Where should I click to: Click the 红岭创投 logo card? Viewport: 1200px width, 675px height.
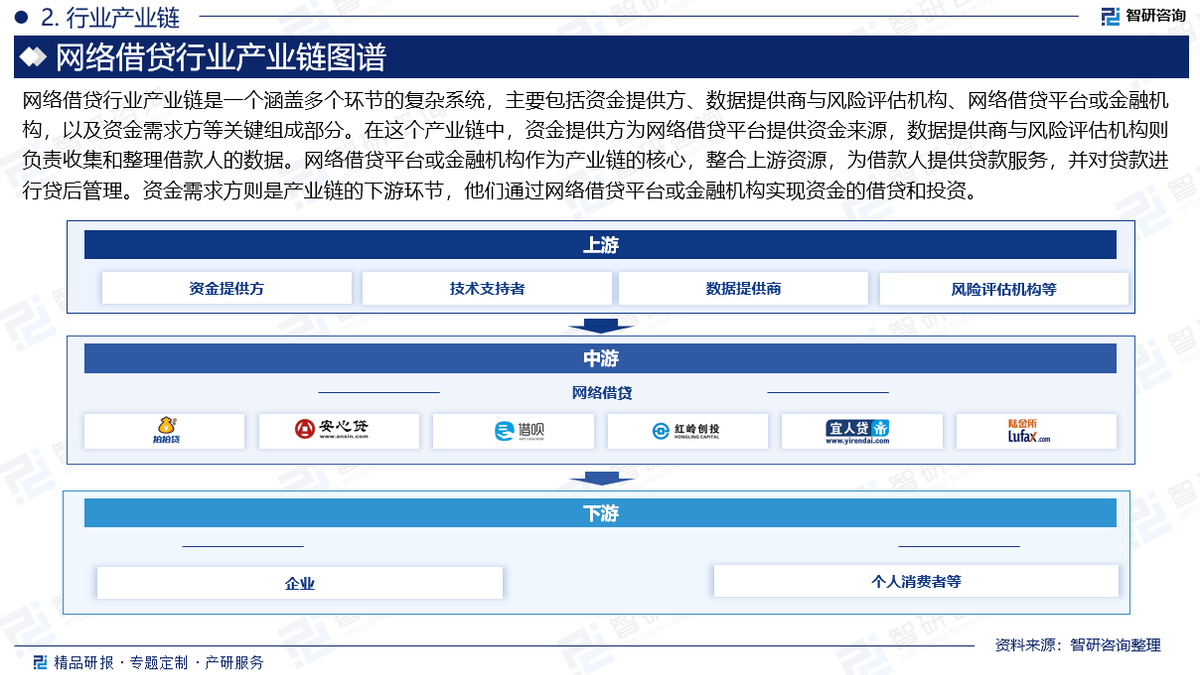(688, 431)
